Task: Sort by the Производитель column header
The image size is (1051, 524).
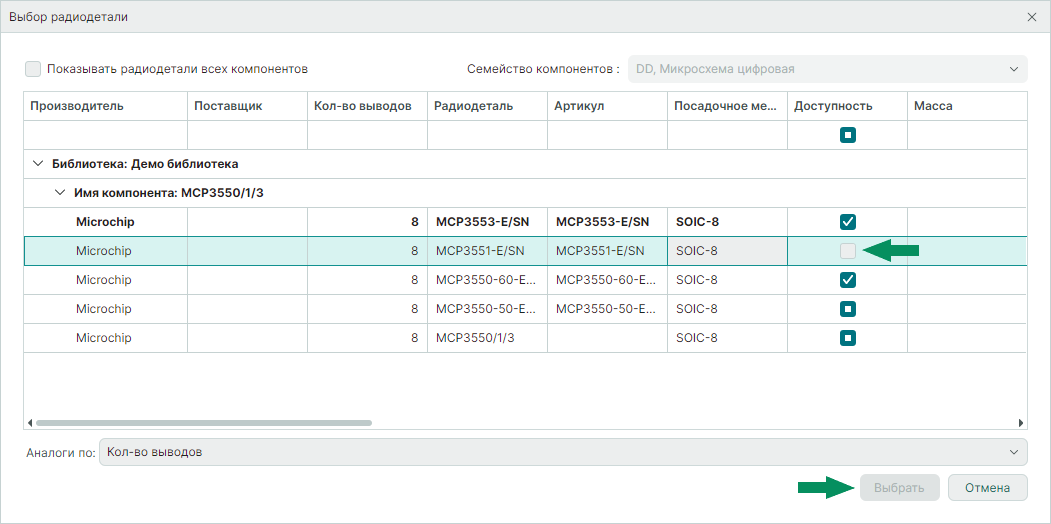Action: 105,106
